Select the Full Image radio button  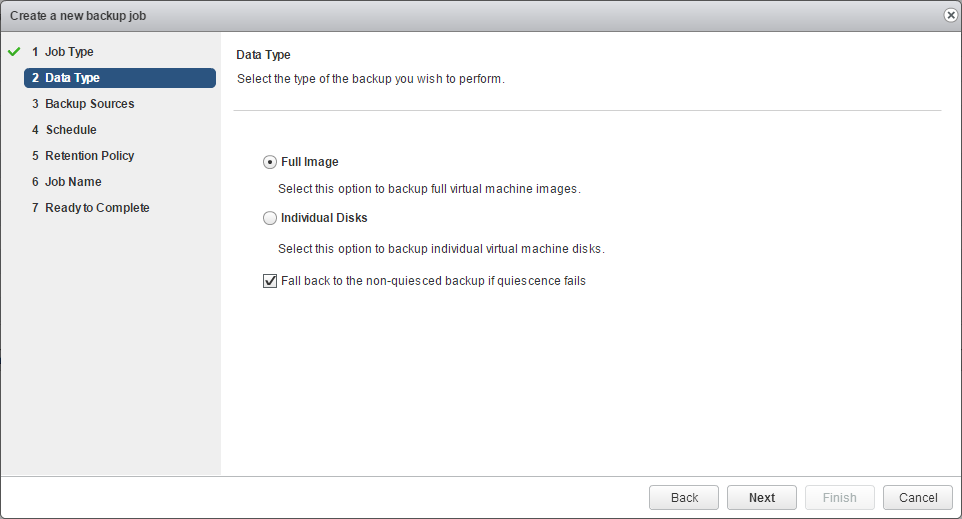click(270, 162)
